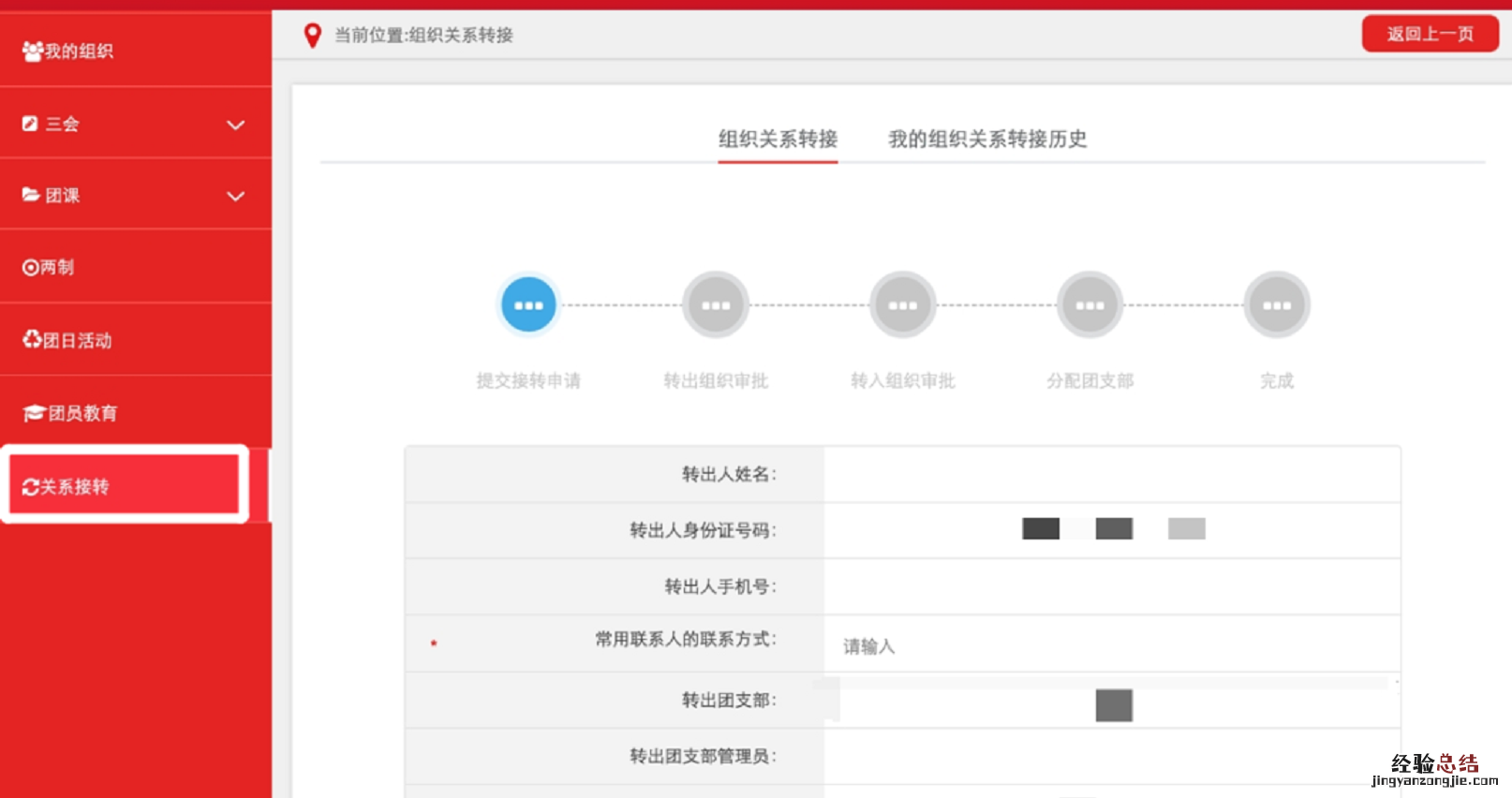The width and height of the screenshot is (1512, 798).
Task: Click the 关系接转 refresh icon
Action: tap(30, 487)
